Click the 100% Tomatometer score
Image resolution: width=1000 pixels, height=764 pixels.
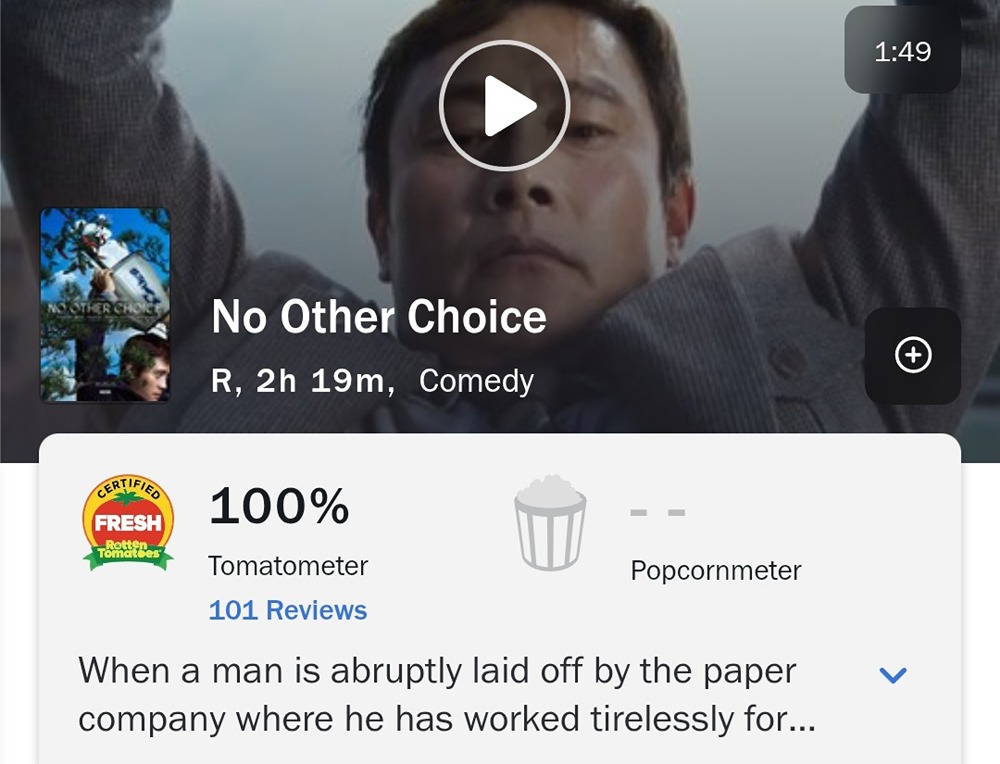coord(279,507)
